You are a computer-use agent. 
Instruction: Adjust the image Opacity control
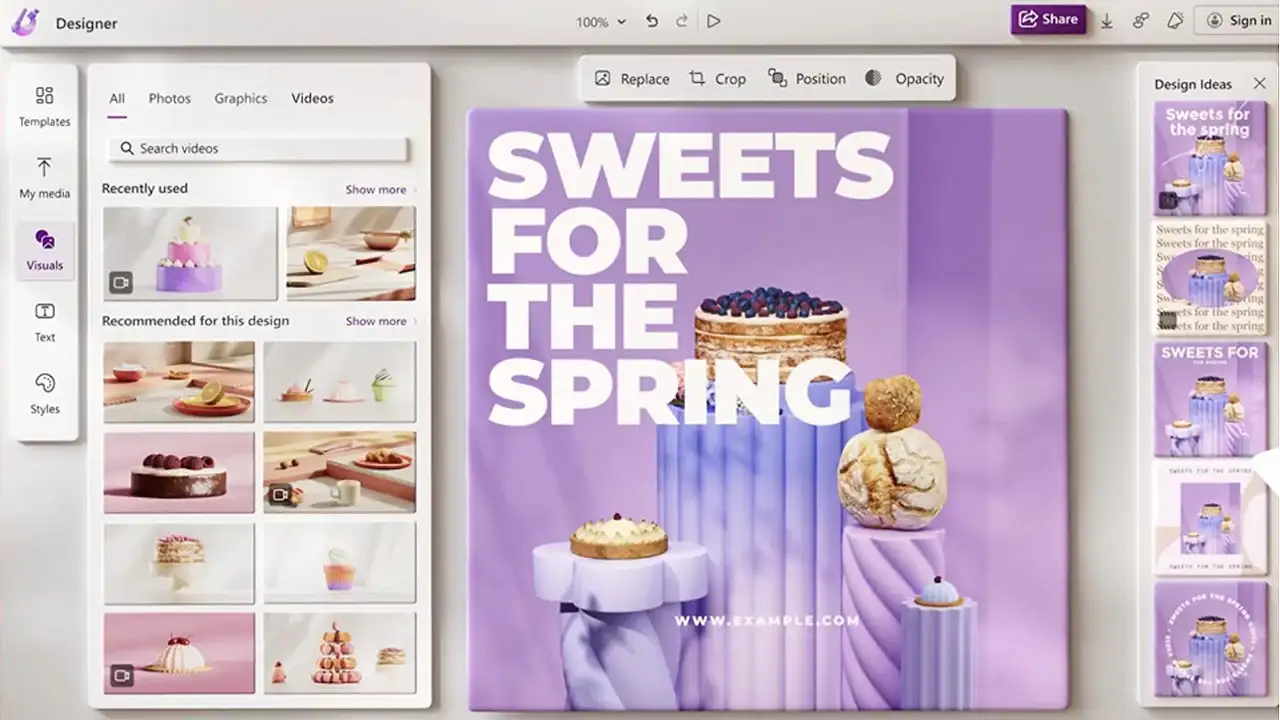pos(905,78)
